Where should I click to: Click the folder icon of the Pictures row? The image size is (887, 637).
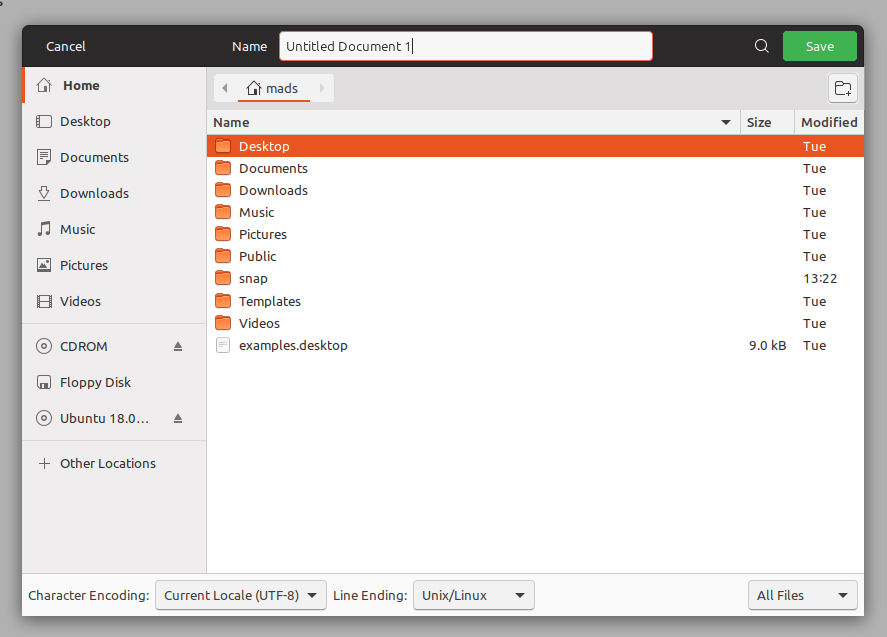pos(223,234)
